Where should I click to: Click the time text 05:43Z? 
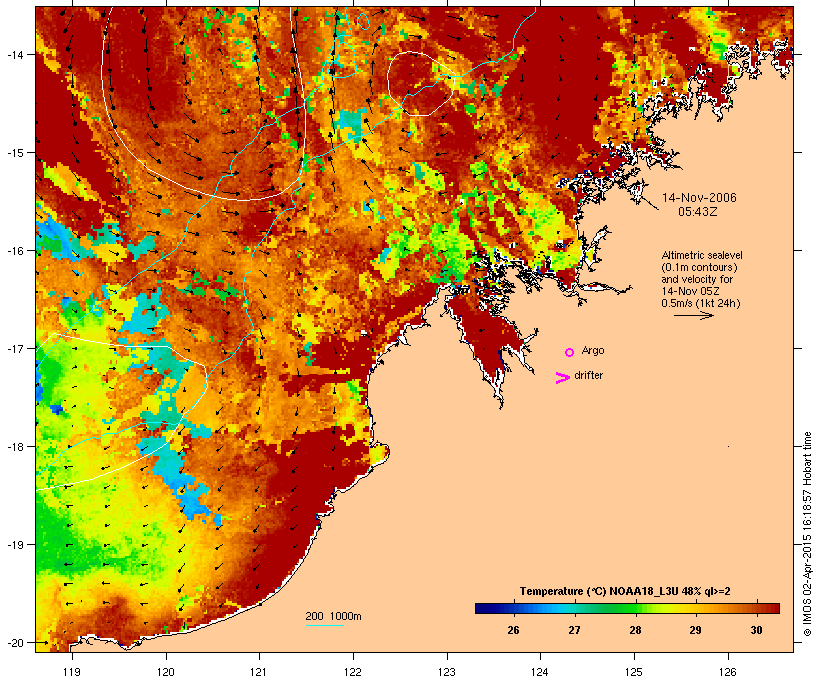698,212
